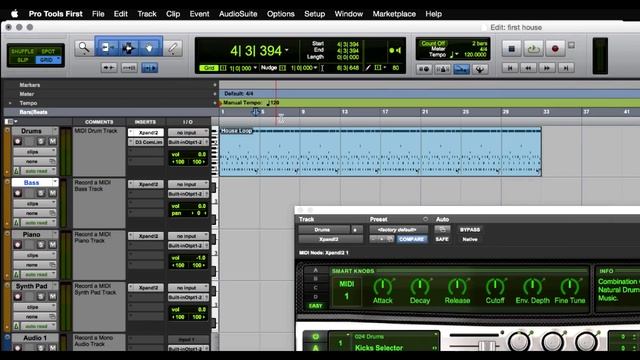
Task: Click the red Record button
Action: (555, 49)
